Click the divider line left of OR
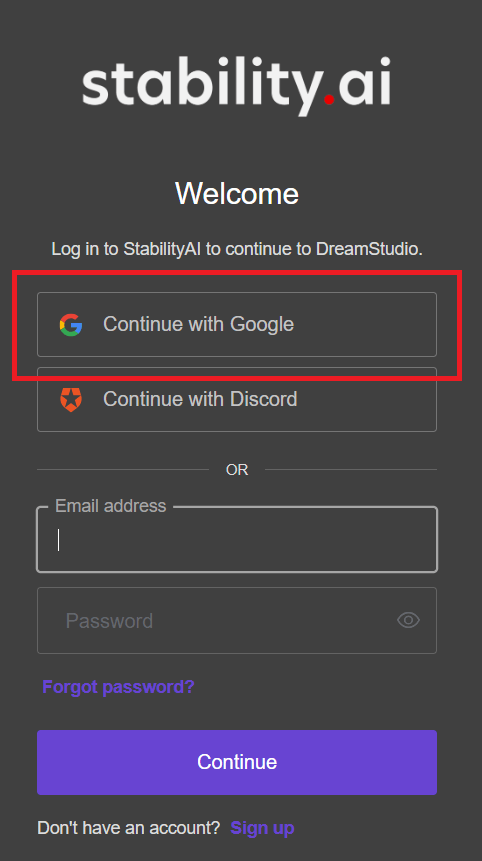Viewport: 482px width, 861px height. pyautogui.click(x=123, y=469)
